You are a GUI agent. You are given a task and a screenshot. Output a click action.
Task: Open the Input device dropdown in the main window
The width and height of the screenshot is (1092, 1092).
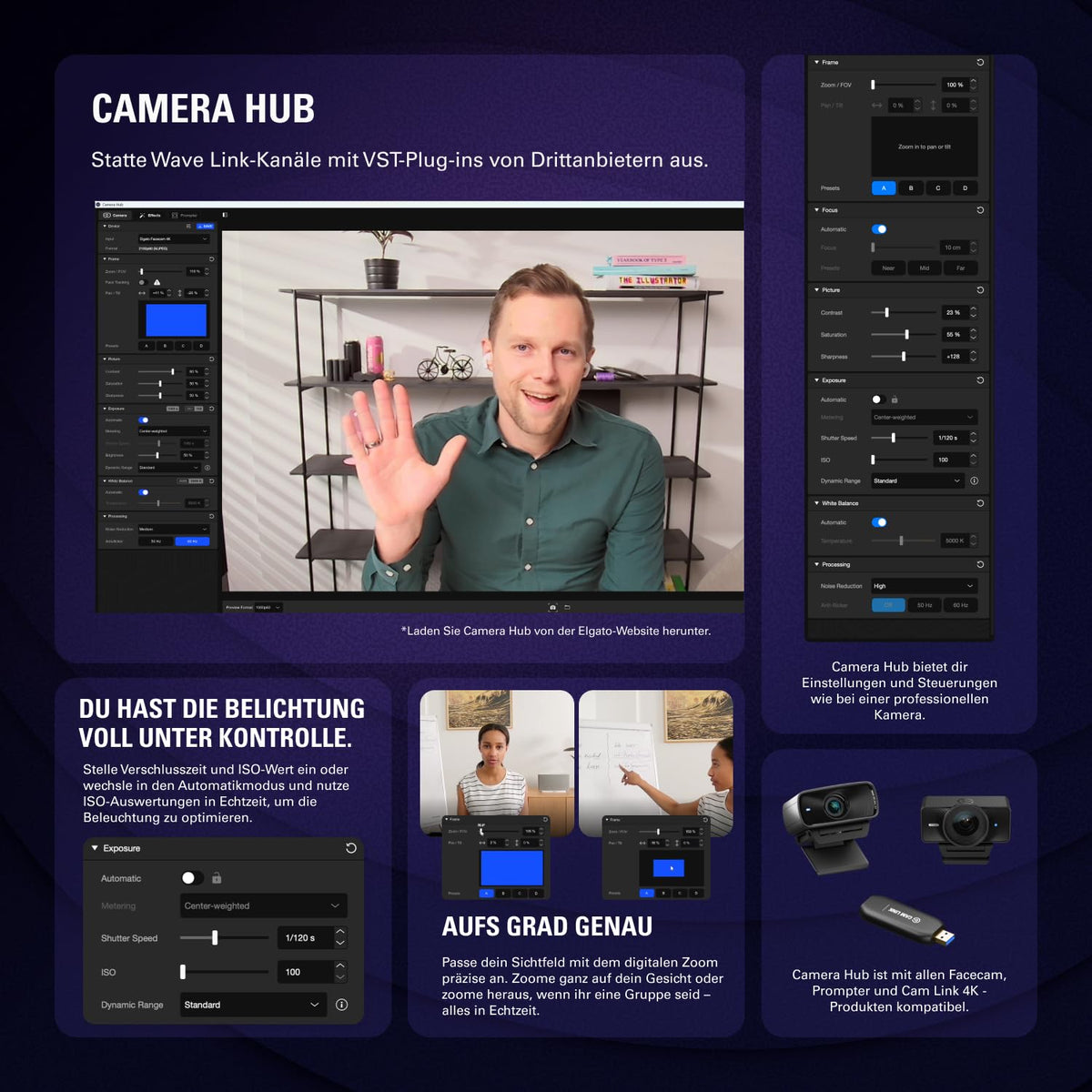coord(174,238)
